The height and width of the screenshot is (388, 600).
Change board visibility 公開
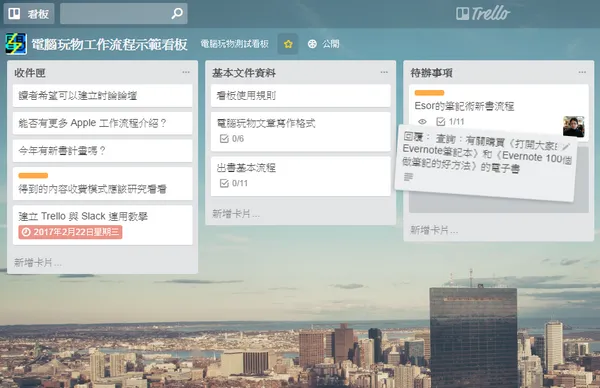point(323,44)
